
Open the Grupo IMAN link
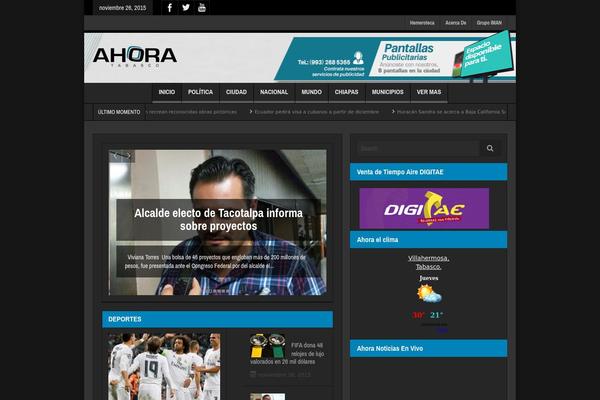click(x=489, y=23)
